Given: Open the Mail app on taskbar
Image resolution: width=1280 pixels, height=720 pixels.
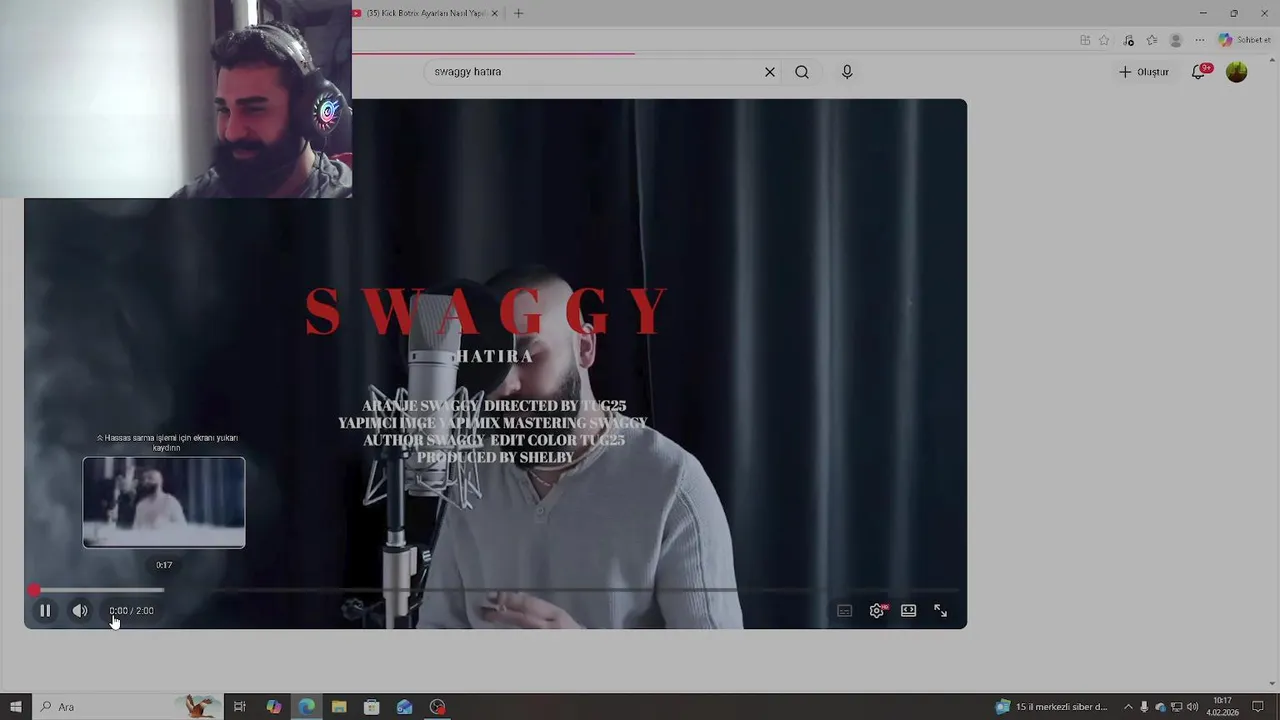Looking at the screenshot, I should tap(404, 707).
